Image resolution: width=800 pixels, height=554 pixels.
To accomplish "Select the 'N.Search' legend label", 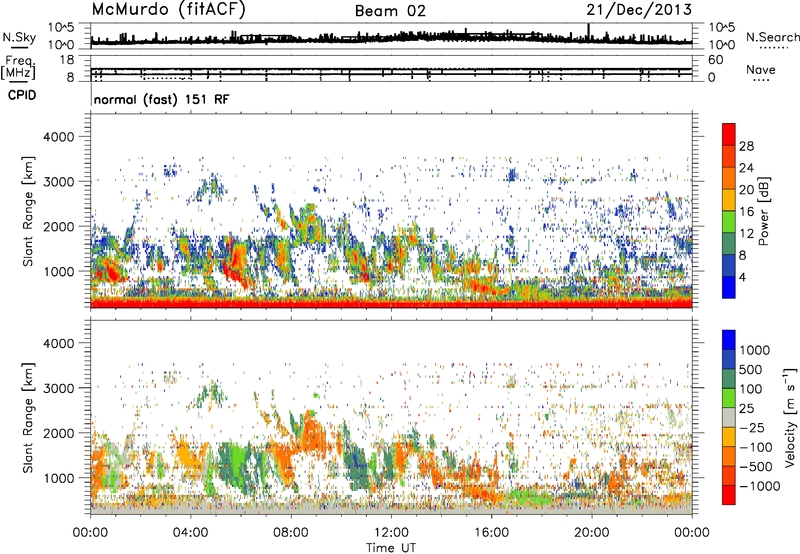I will (773, 37).
